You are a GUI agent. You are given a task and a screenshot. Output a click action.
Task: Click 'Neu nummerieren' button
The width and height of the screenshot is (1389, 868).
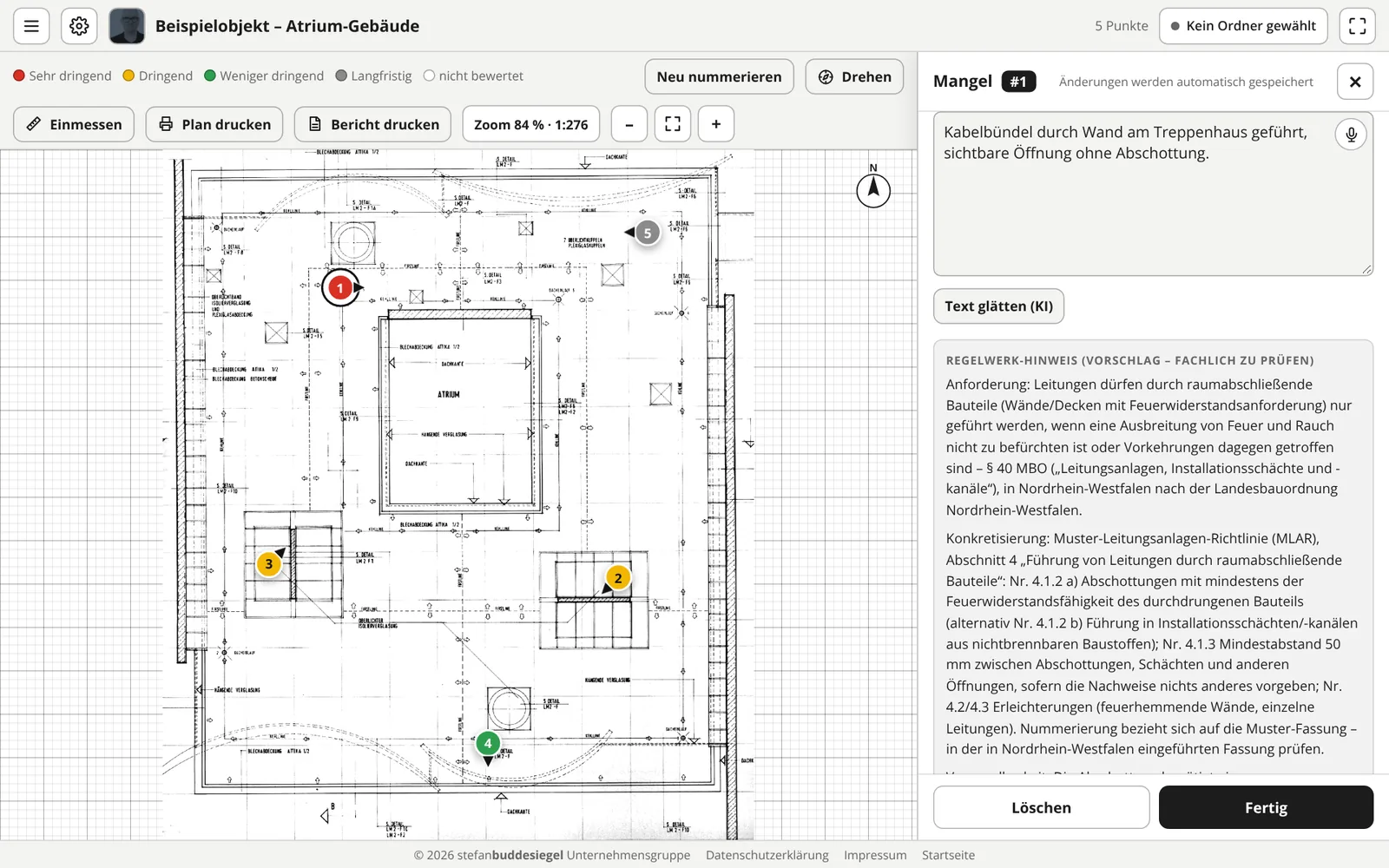(719, 76)
